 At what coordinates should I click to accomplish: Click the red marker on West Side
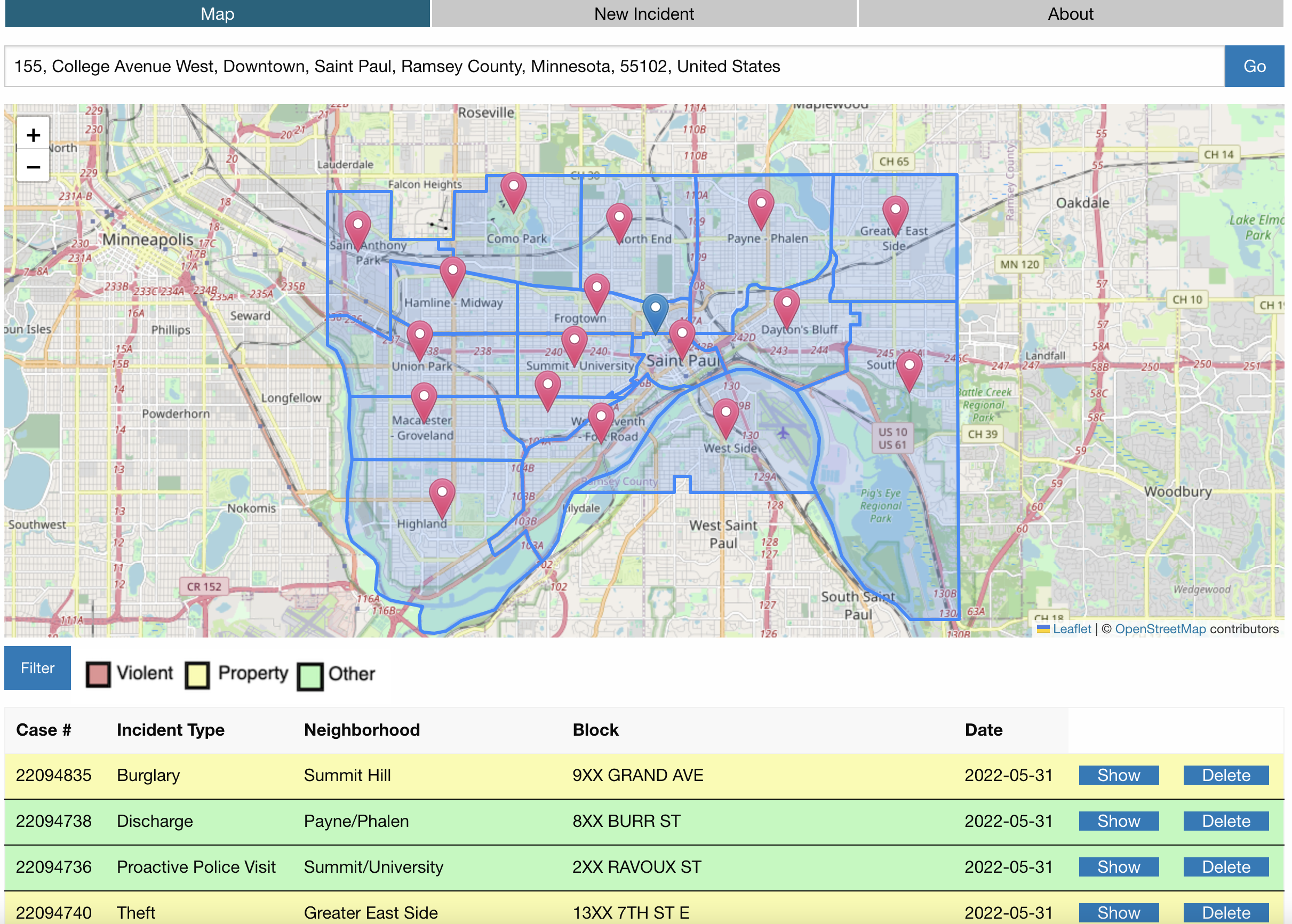pos(725,417)
